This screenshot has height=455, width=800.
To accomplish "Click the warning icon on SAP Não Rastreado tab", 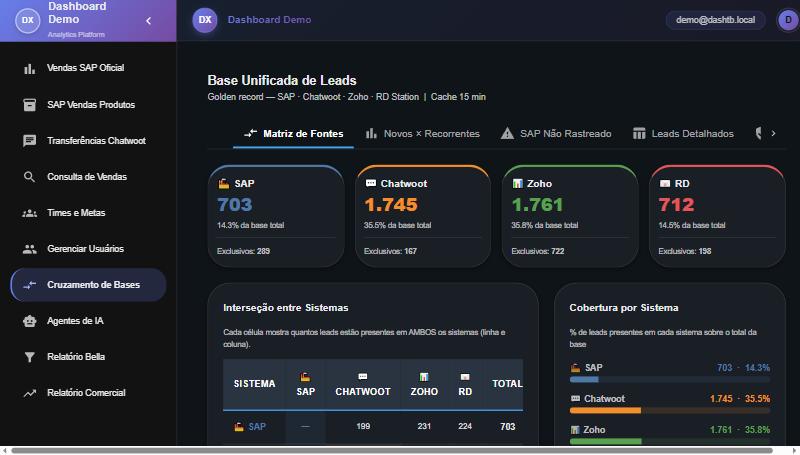I will pos(507,134).
